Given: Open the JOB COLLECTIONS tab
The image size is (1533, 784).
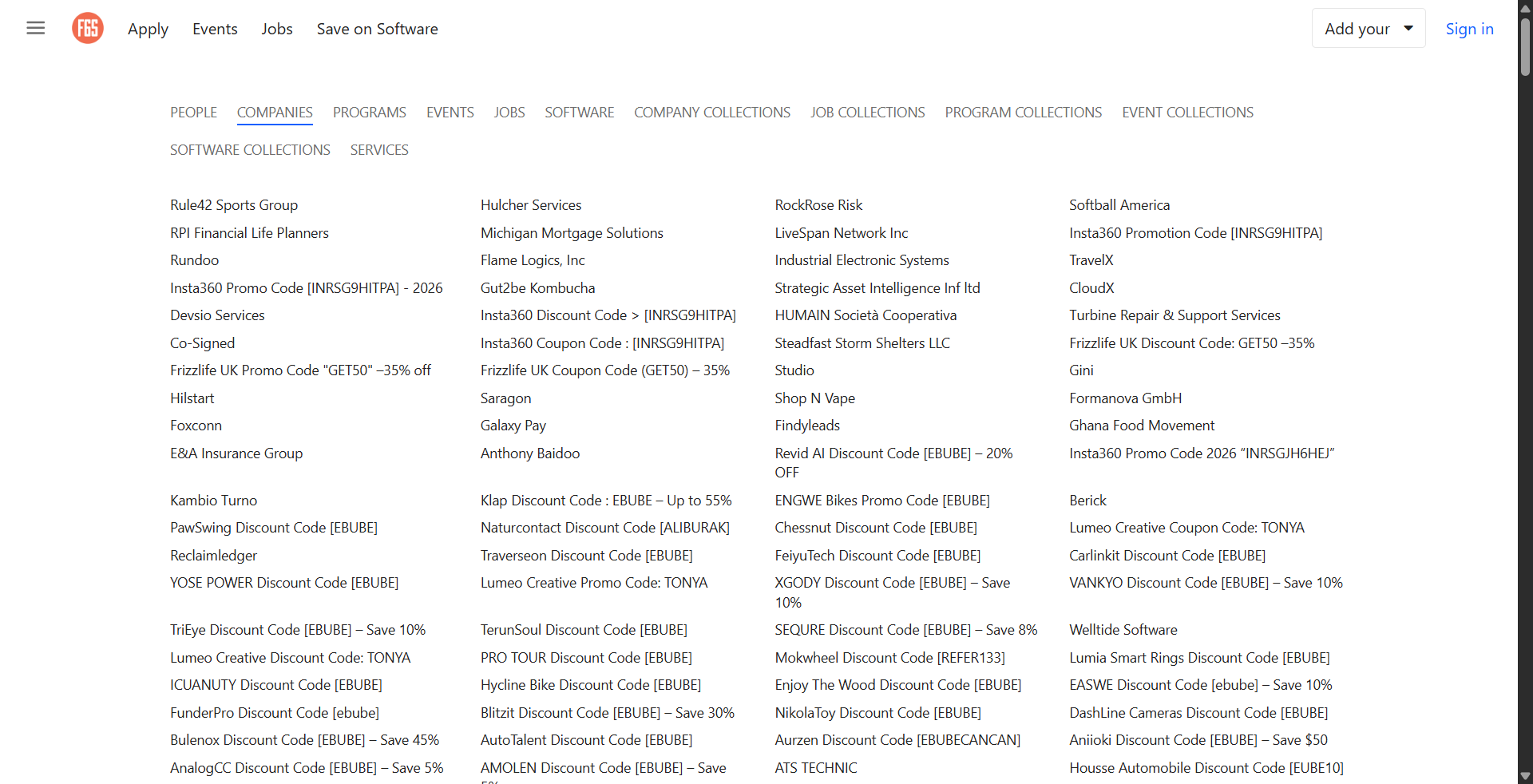Looking at the screenshot, I should click(868, 113).
